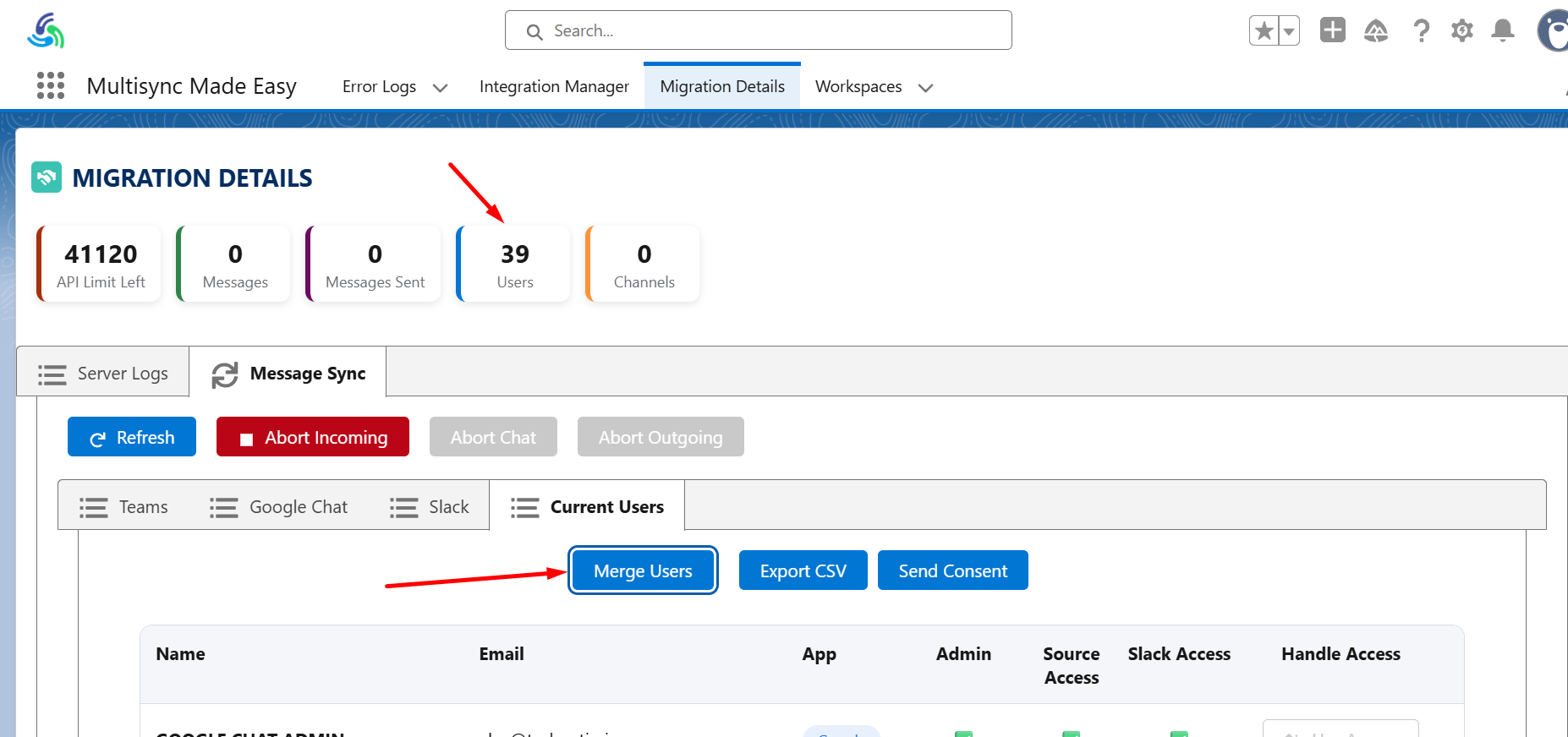The height and width of the screenshot is (737, 1568).
Task: Click the Name column header
Action: click(x=180, y=653)
